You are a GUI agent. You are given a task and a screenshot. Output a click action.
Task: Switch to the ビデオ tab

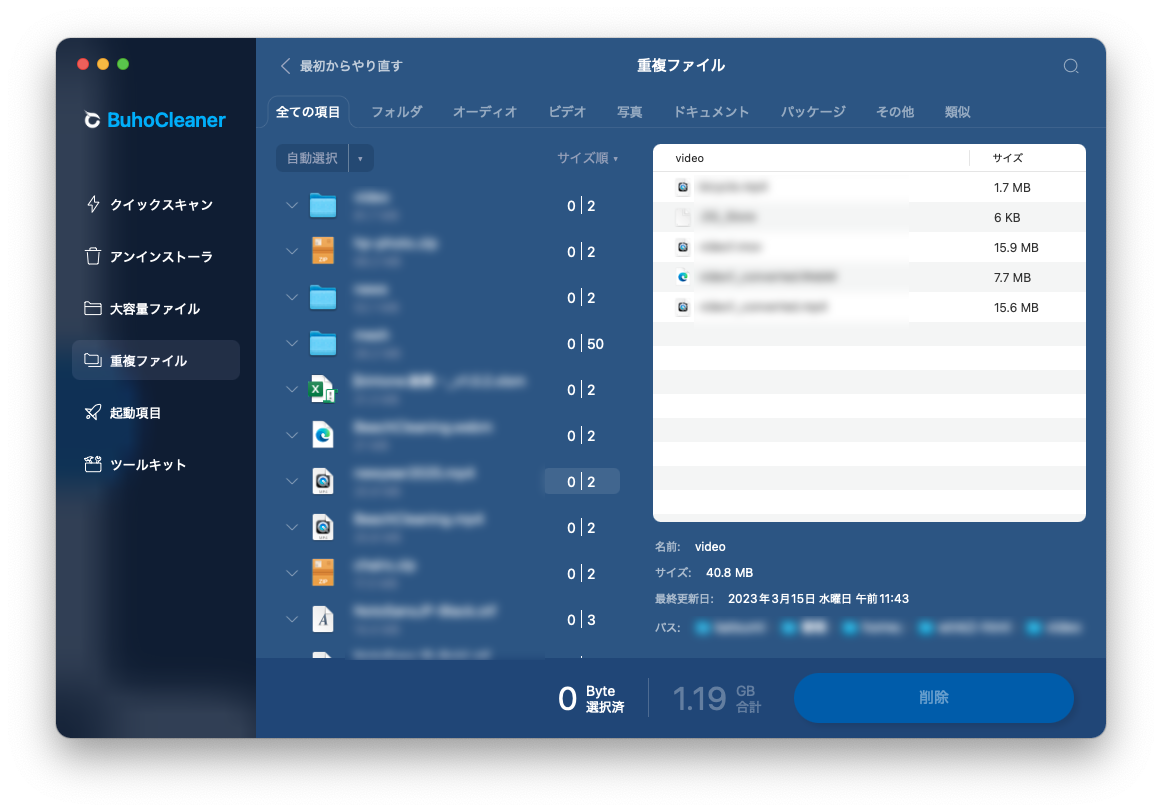[566, 112]
